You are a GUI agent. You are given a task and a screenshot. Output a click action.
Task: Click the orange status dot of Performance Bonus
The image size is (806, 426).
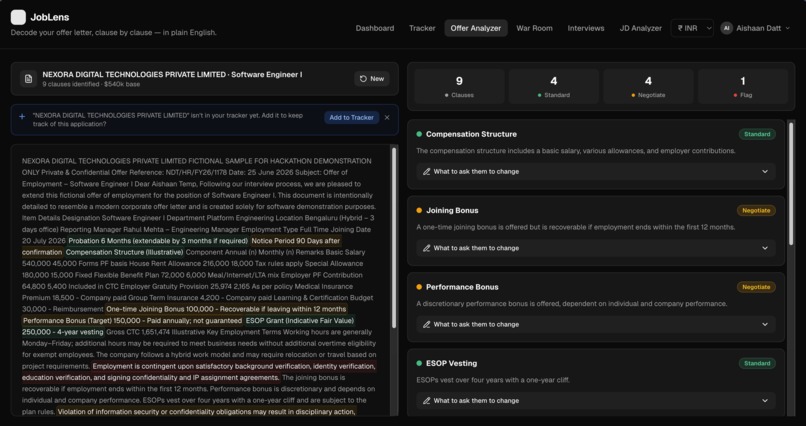click(x=419, y=287)
